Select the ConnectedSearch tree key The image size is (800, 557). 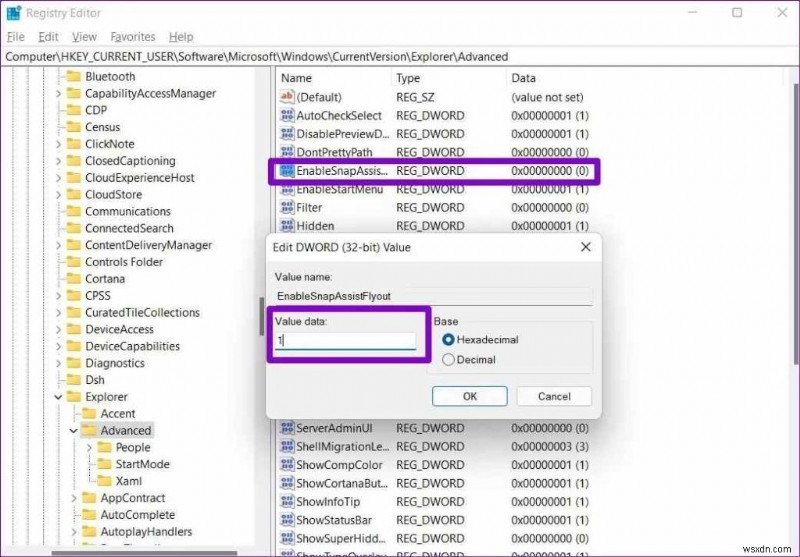click(x=129, y=228)
